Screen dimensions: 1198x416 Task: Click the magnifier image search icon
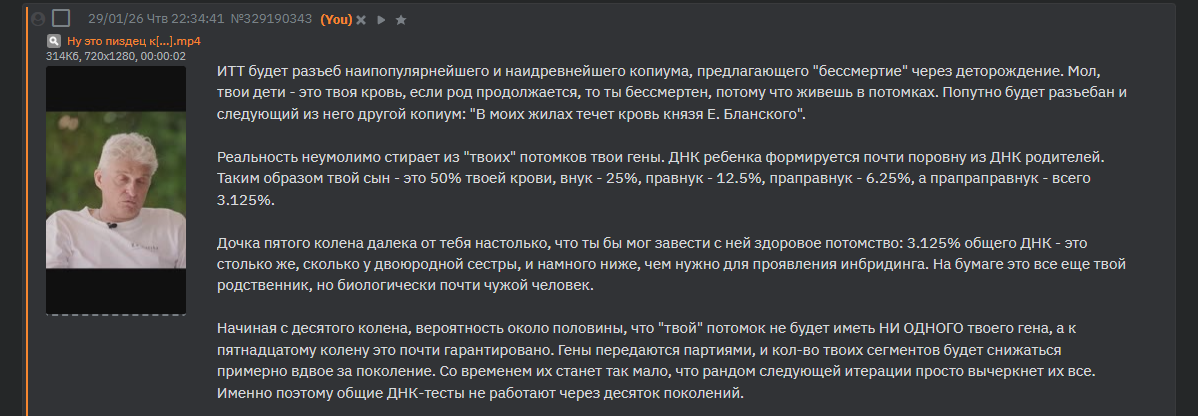[x=54, y=41]
